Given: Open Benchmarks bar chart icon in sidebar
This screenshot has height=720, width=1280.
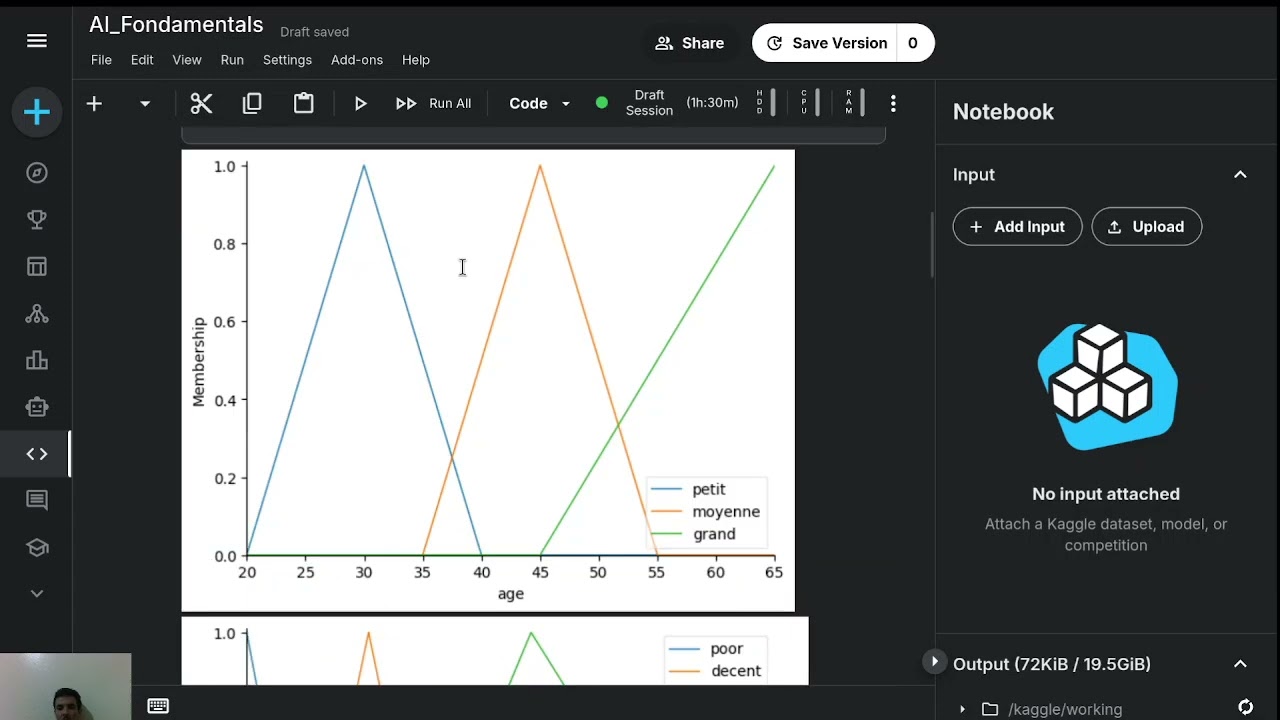Looking at the screenshot, I should 37,360.
